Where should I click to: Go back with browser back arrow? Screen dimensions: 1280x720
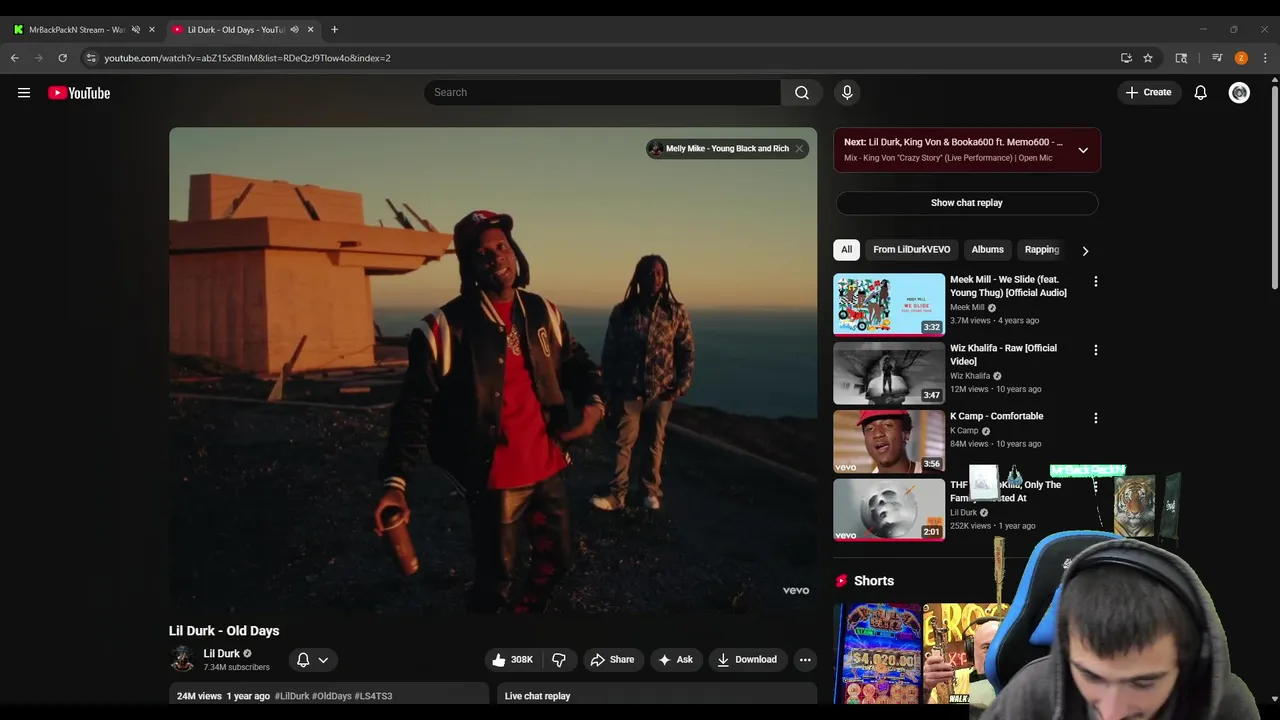point(15,58)
